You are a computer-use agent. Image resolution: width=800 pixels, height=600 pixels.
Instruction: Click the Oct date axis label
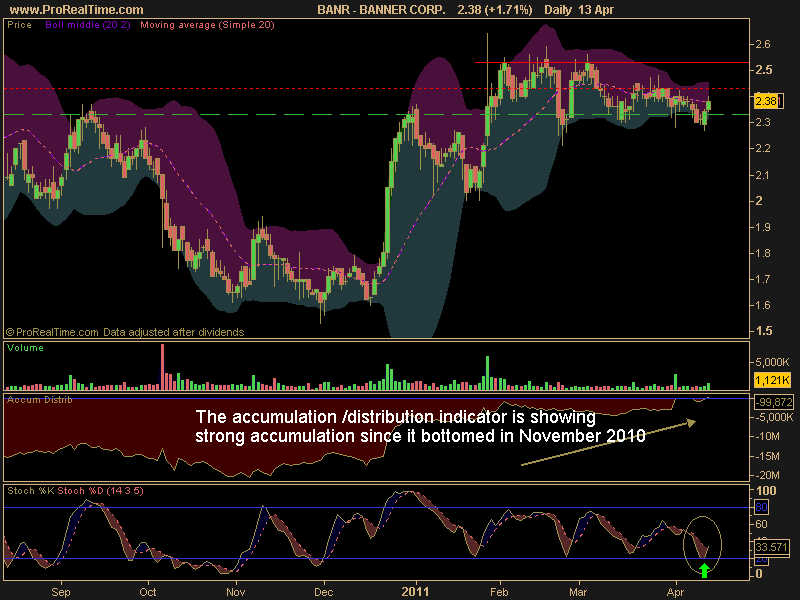(x=148, y=592)
